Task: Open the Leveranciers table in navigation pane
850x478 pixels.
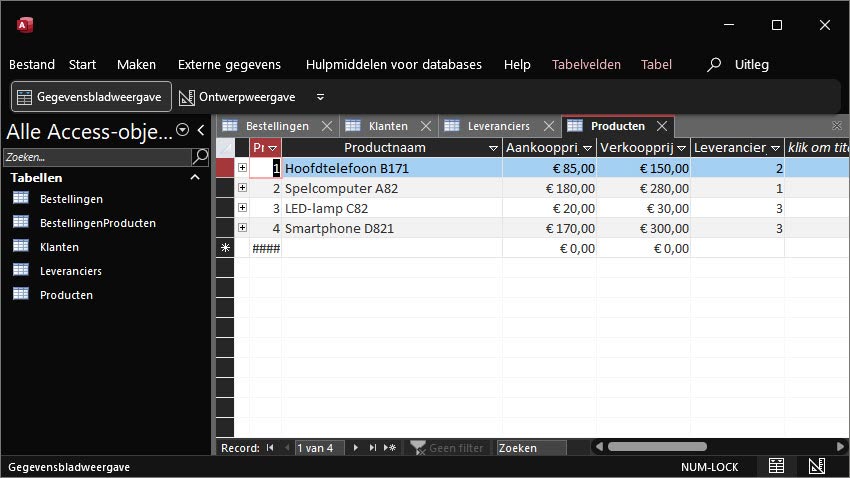Action: [x=57, y=270]
